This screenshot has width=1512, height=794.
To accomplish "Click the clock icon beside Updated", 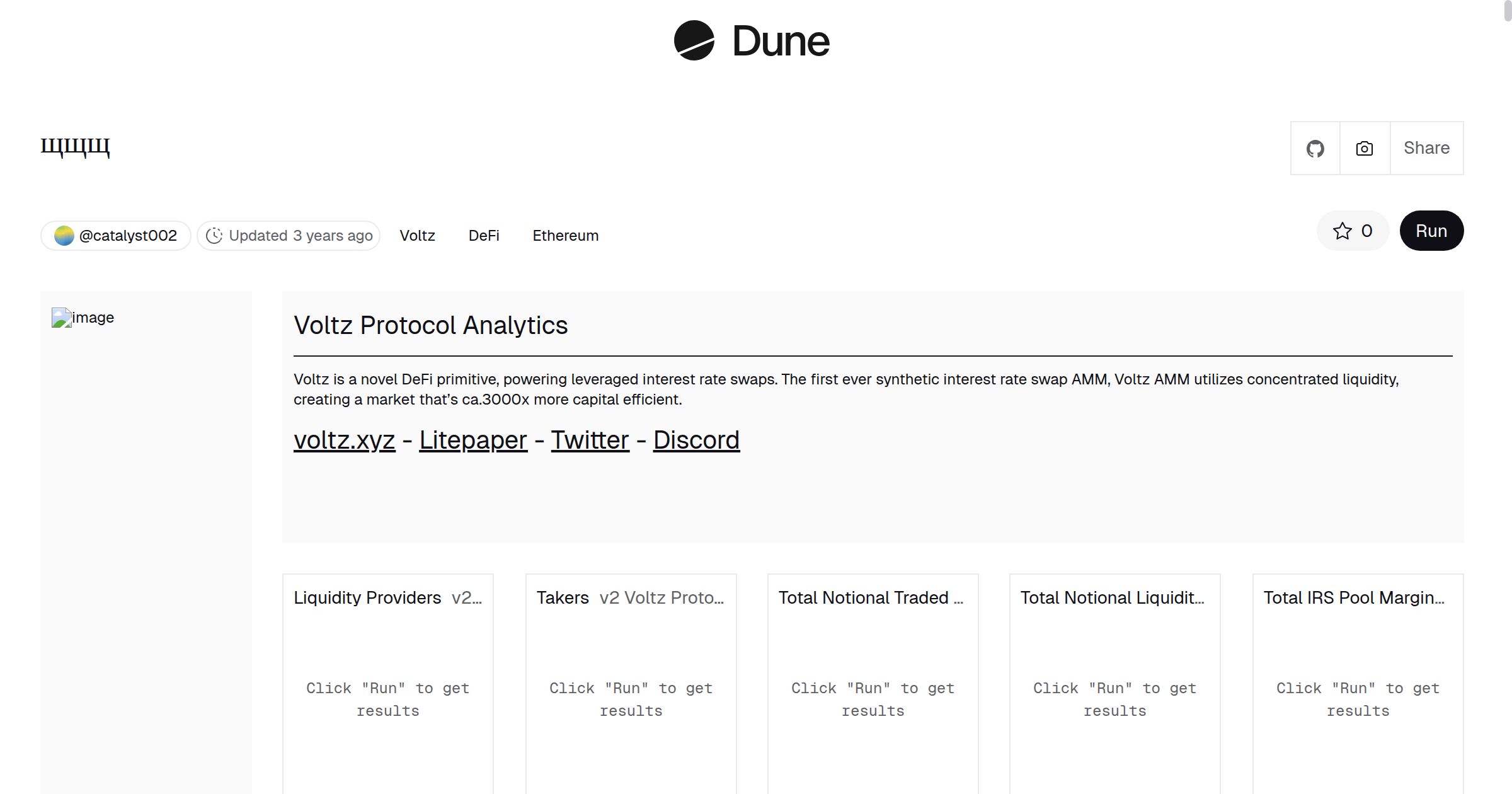I will [214, 236].
